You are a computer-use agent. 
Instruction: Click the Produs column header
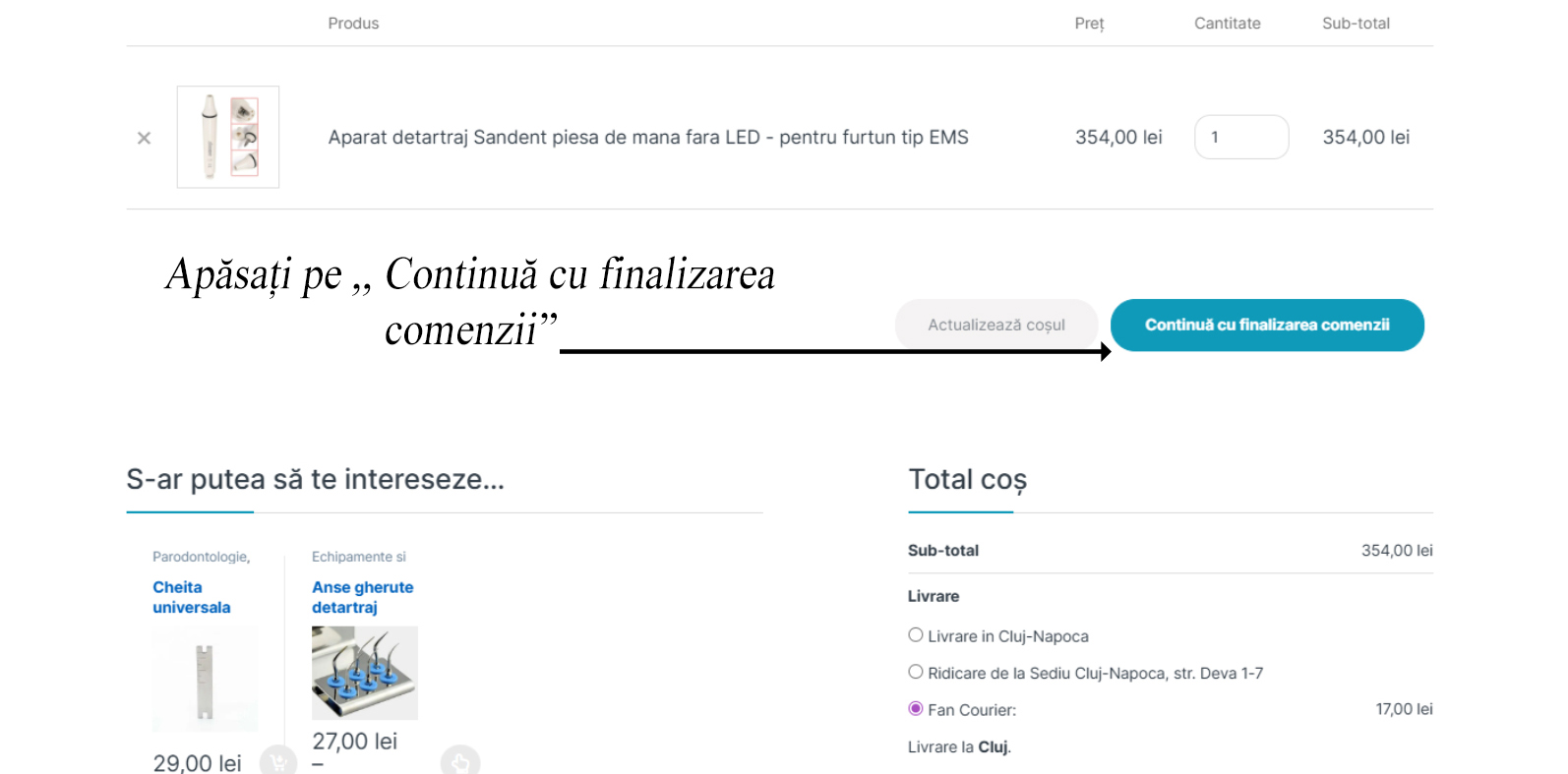pos(353,24)
